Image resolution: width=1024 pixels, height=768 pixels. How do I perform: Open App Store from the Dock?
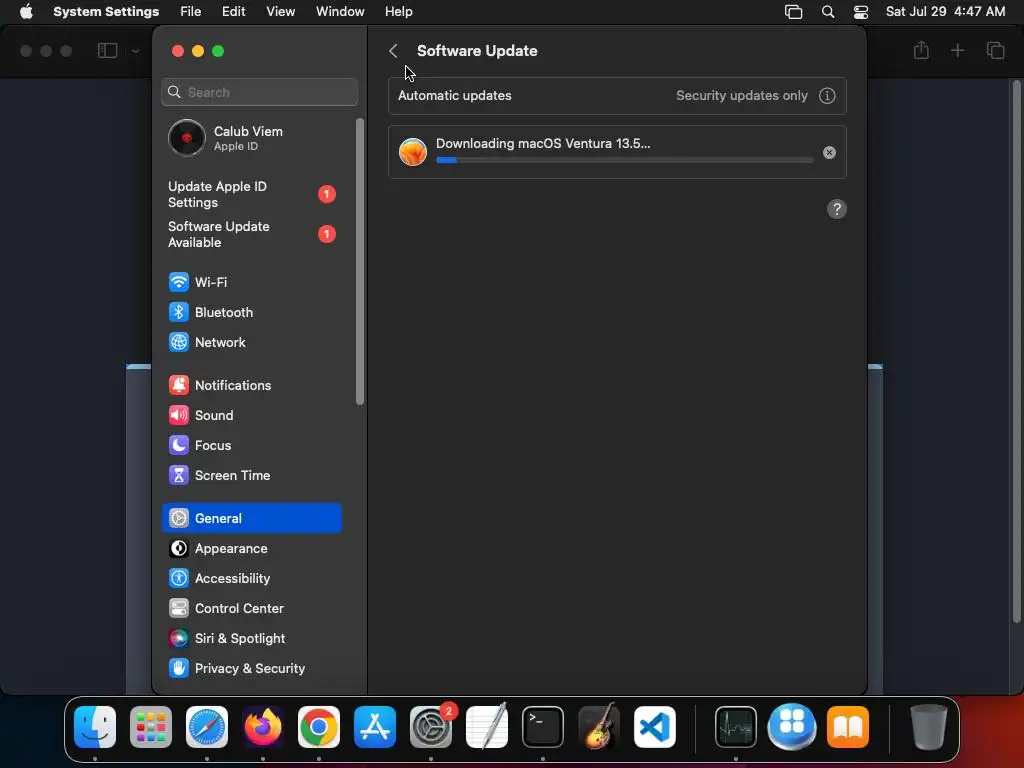click(375, 727)
